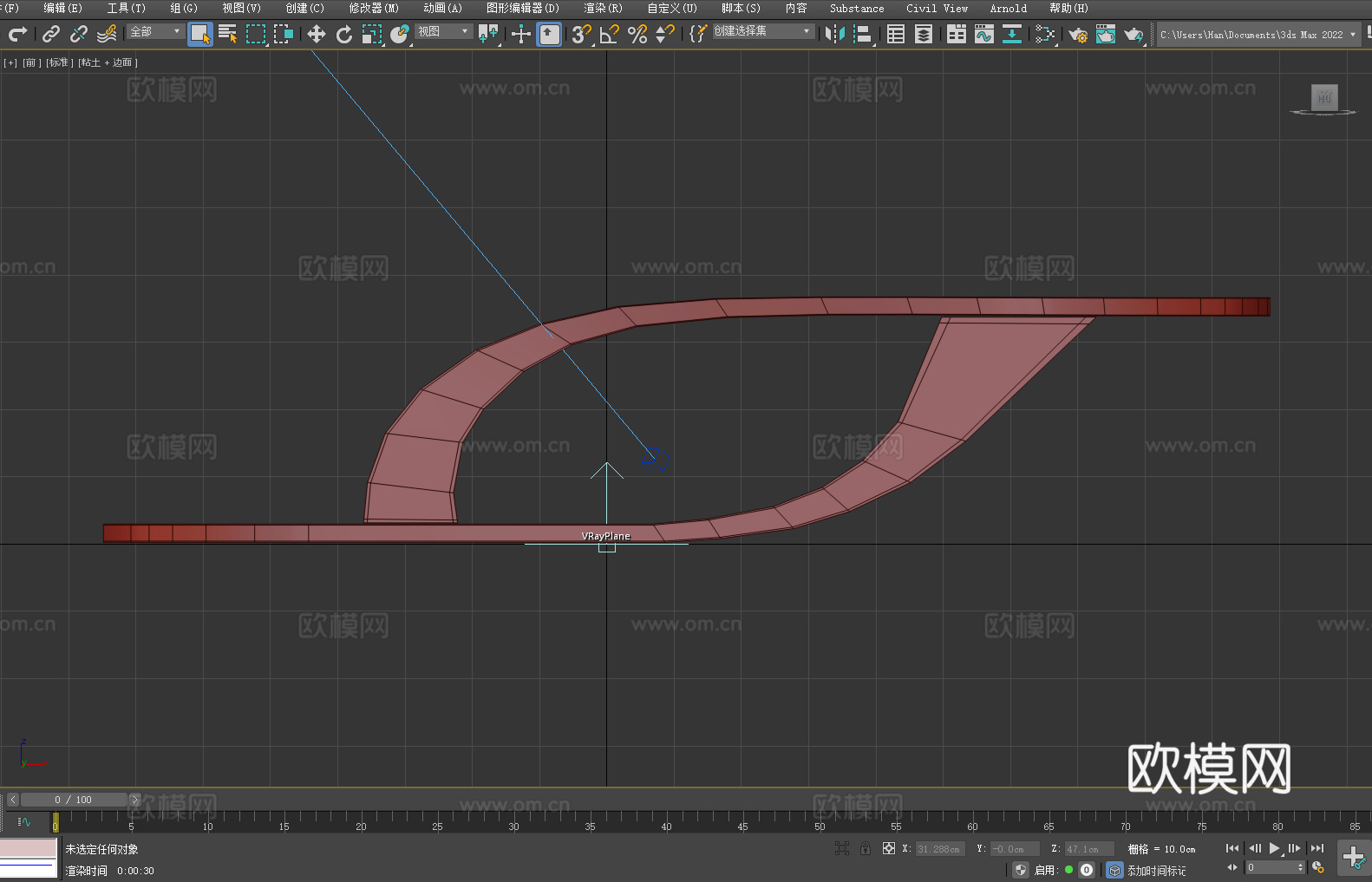Click the Redo arrow icon

pyautogui.click(x=17, y=34)
